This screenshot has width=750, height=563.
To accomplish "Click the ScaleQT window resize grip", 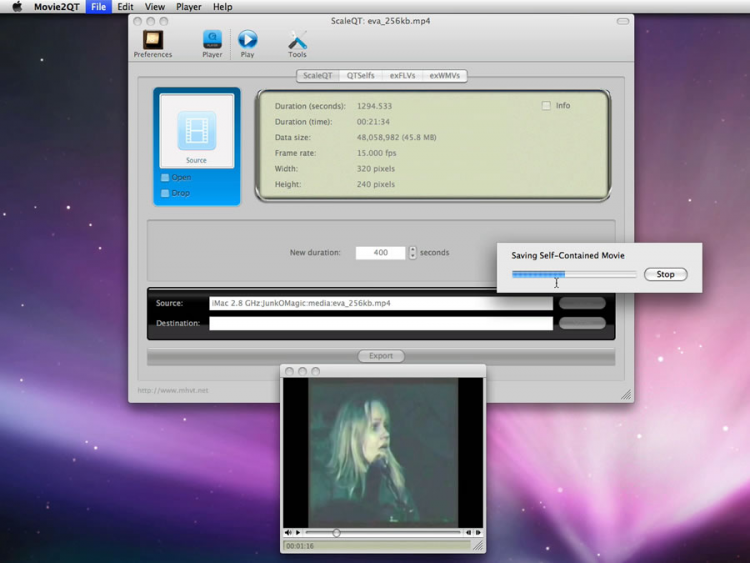I will pos(626,394).
